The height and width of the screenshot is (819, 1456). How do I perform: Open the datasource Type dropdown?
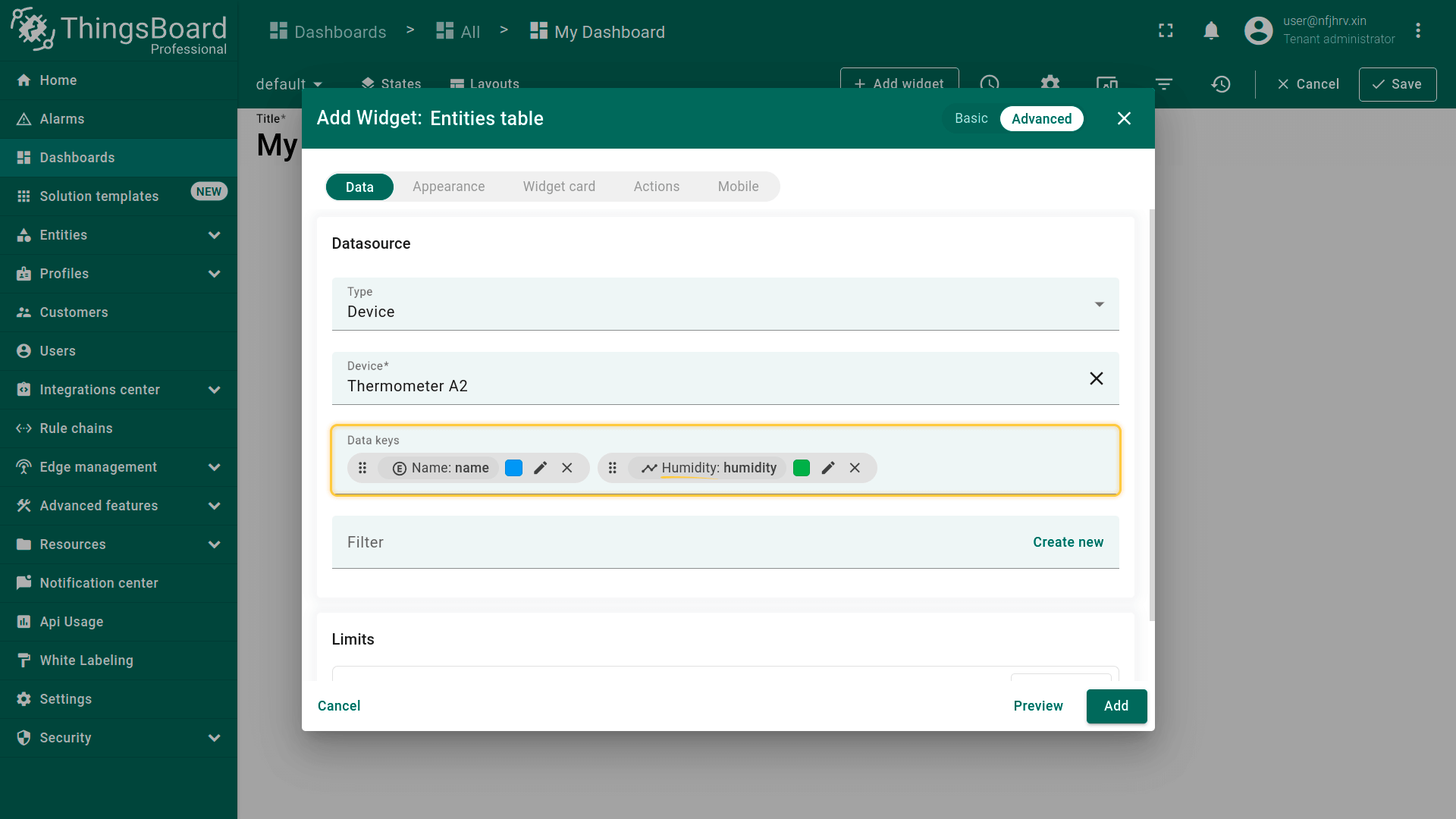click(x=724, y=304)
